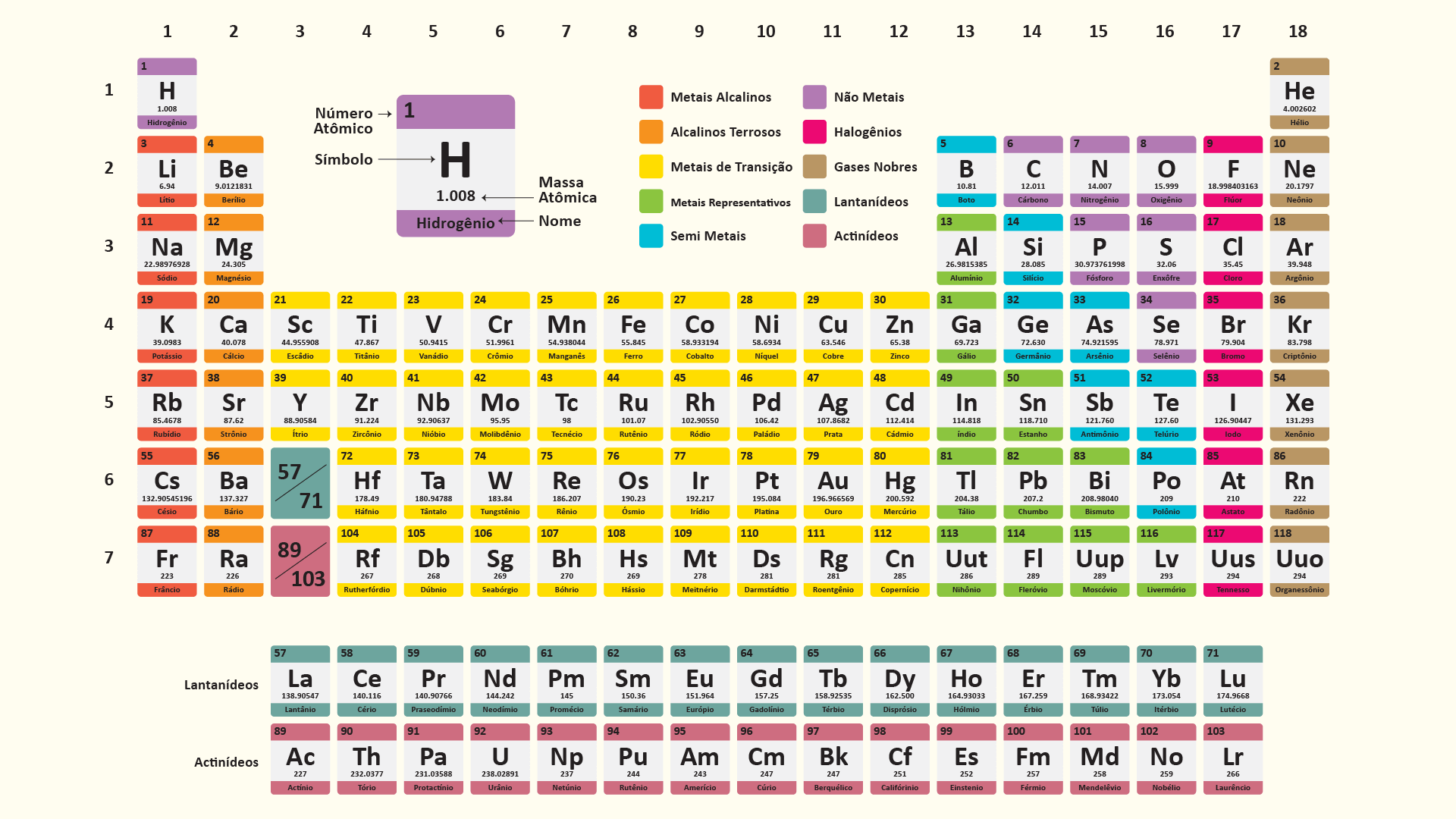
Task: Click the large Hidrogênio example card
Action: [456, 166]
